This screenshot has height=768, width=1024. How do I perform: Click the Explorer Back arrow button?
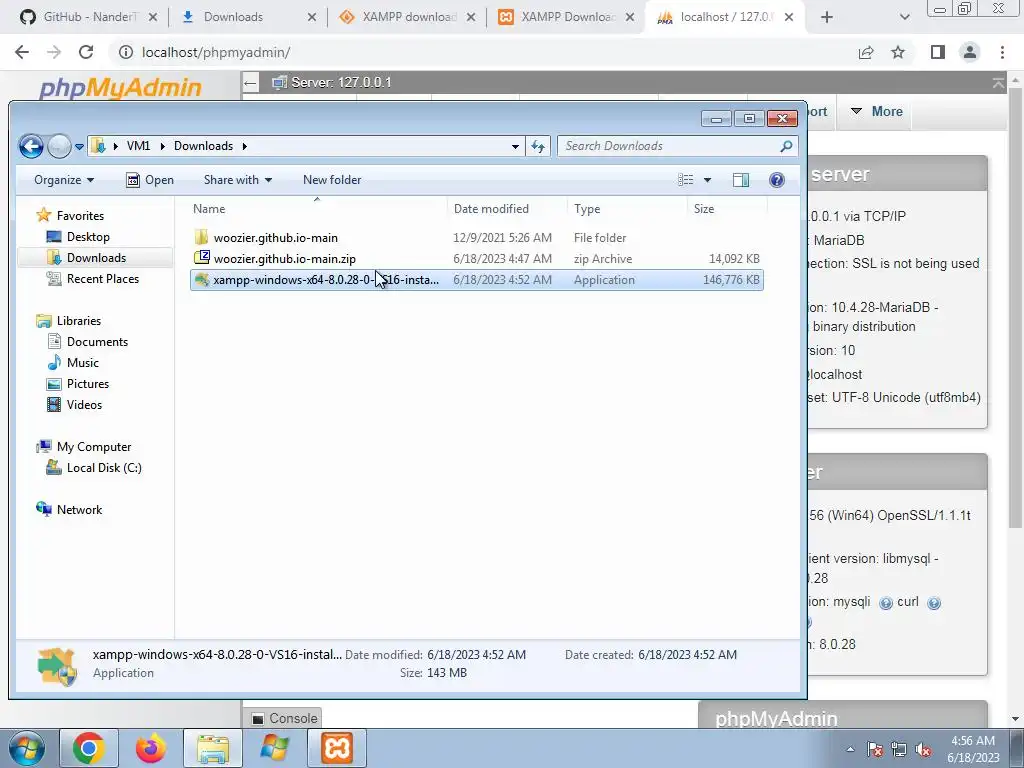coord(31,146)
